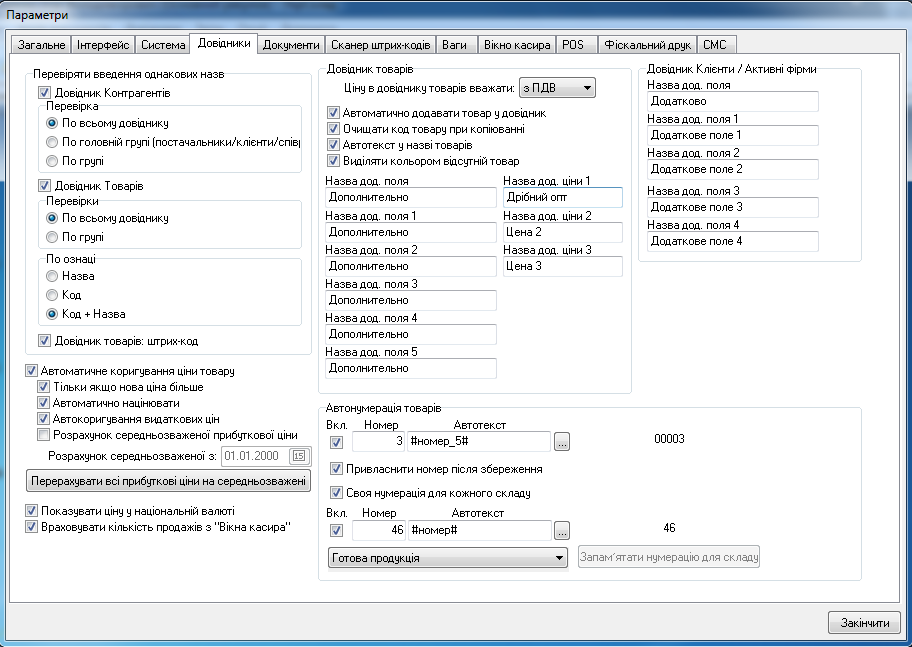Screen dimensions: 912x647
Task: Select the 'Вікно касира' tab
Action: (516, 45)
